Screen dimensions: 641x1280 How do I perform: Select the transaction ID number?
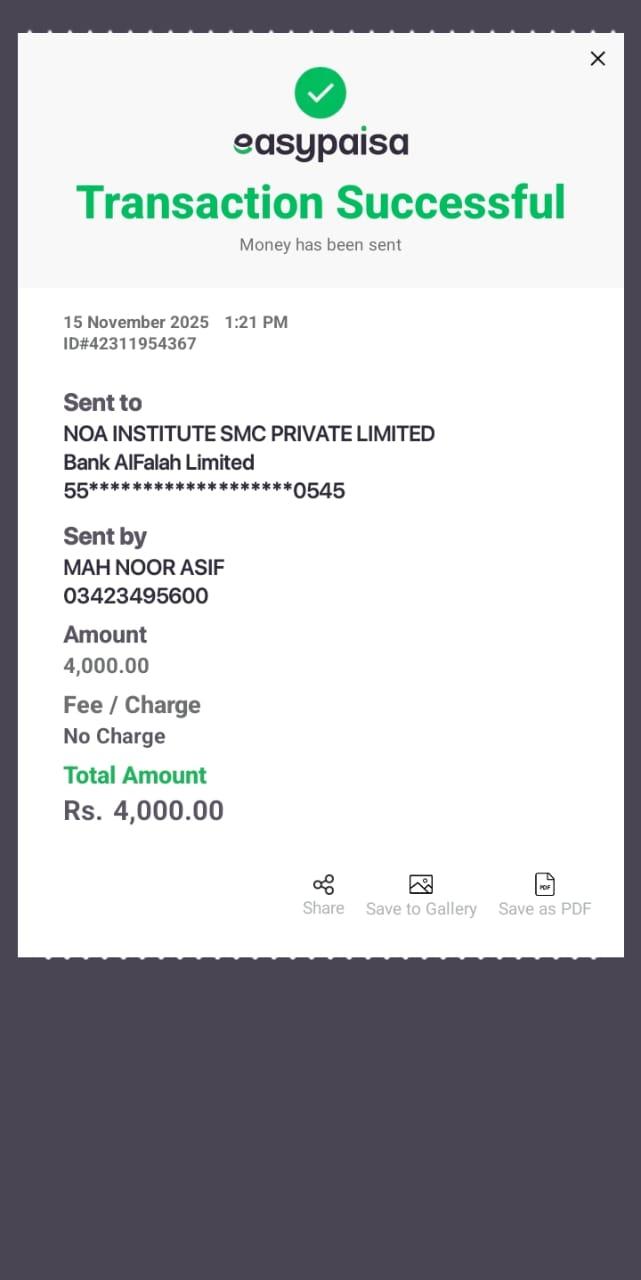point(130,344)
